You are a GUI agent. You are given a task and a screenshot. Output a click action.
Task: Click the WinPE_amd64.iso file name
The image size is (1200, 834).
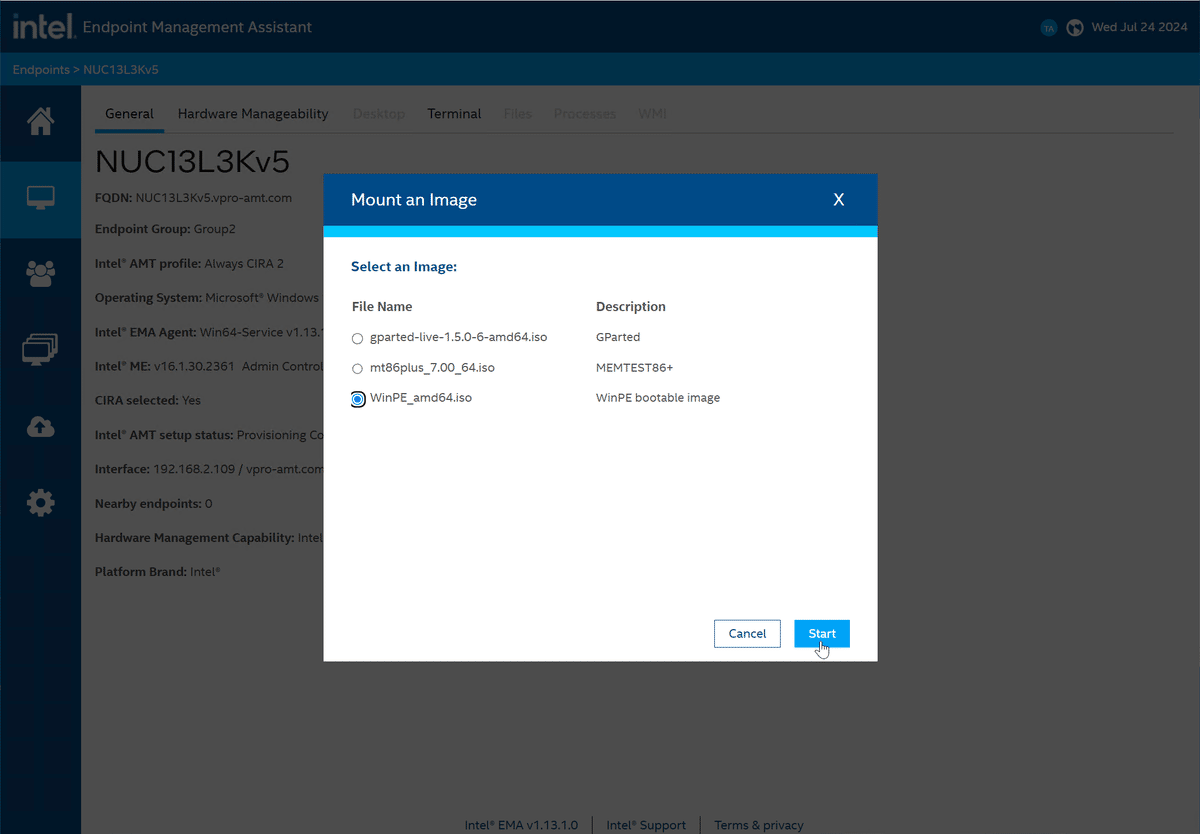(421, 398)
